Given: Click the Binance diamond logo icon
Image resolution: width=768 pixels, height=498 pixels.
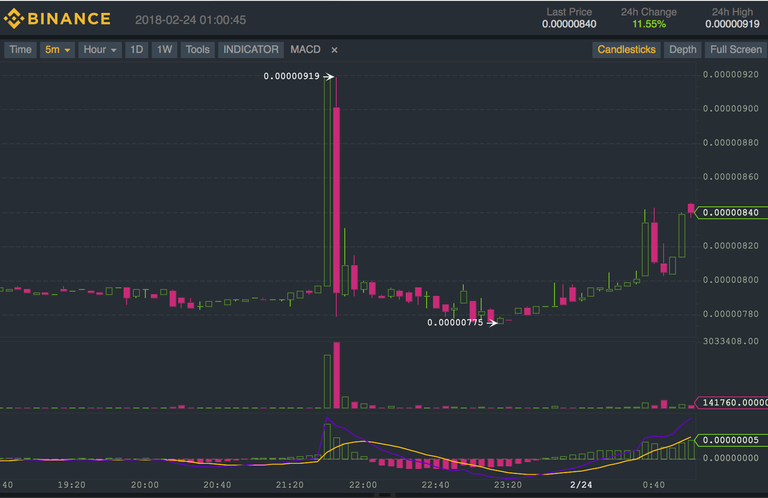Looking at the screenshot, I should [x=14, y=19].
